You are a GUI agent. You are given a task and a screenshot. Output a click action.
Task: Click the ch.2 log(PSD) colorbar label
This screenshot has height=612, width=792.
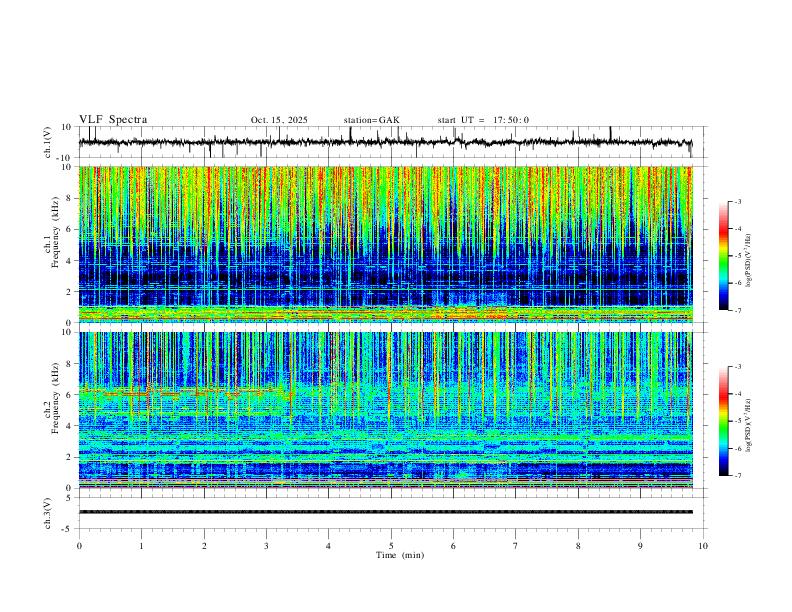click(748, 425)
